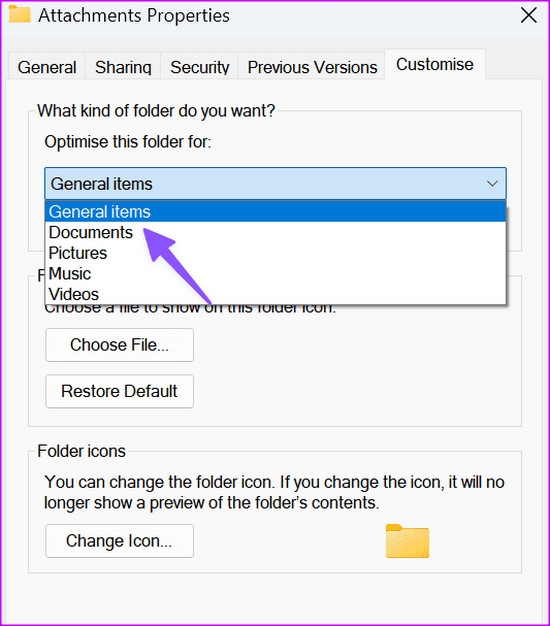Click the Restore Default button
The width and height of the screenshot is (550, 626).
pos(120,391)
